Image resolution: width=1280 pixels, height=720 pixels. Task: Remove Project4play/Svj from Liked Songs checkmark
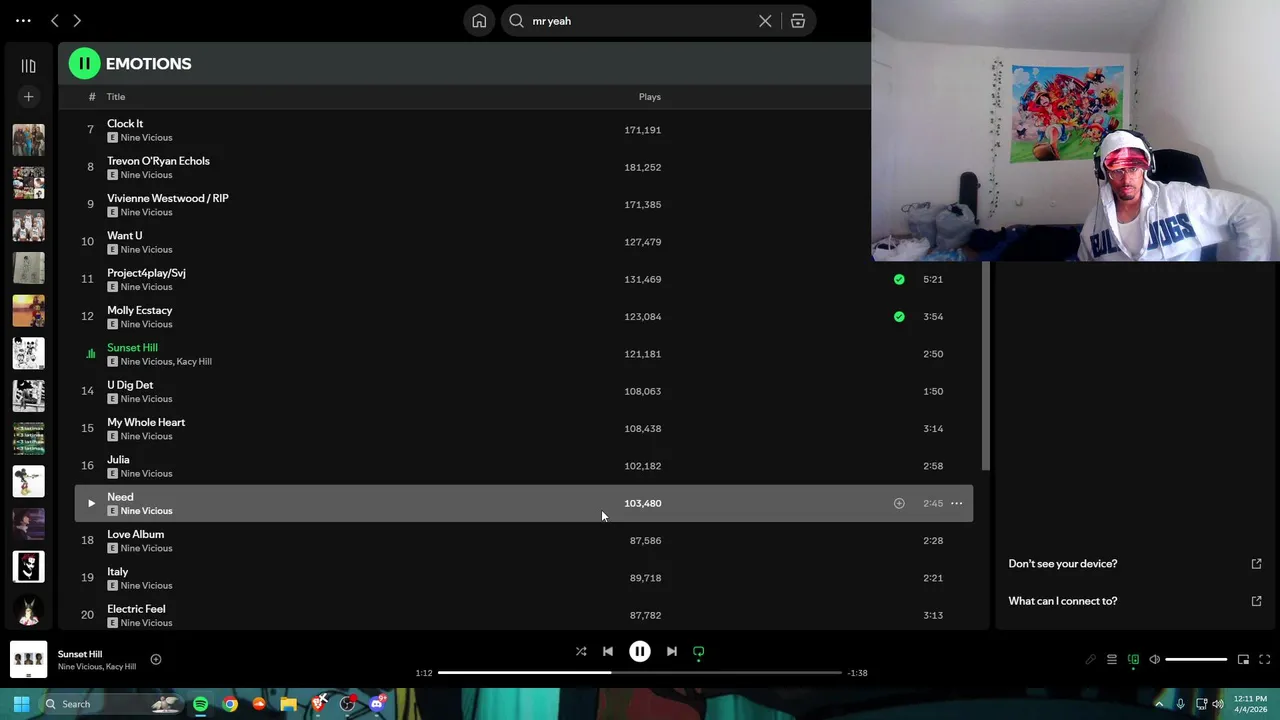[899, 279]
